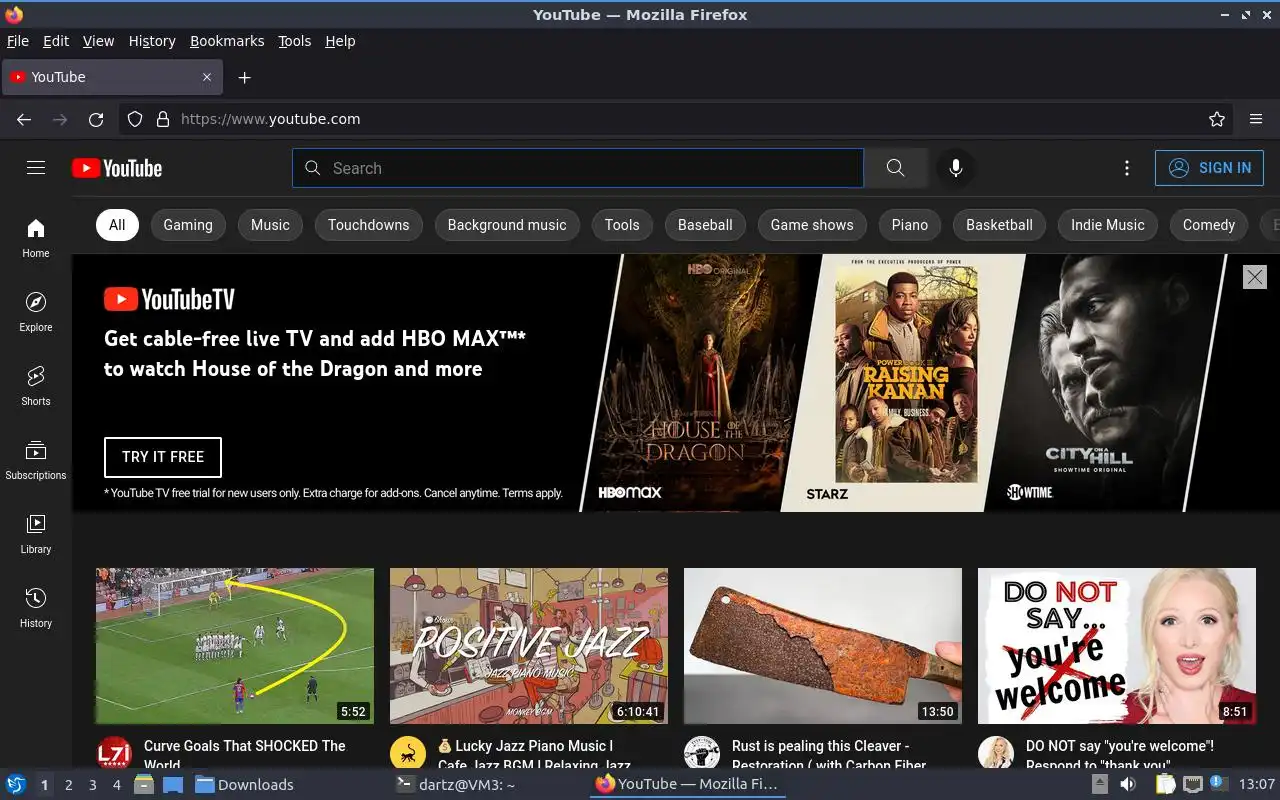Image resolution: width=1280 pixels, height=800 pixels.
Task: Open History in sidebar
Action: click(36, 608)
